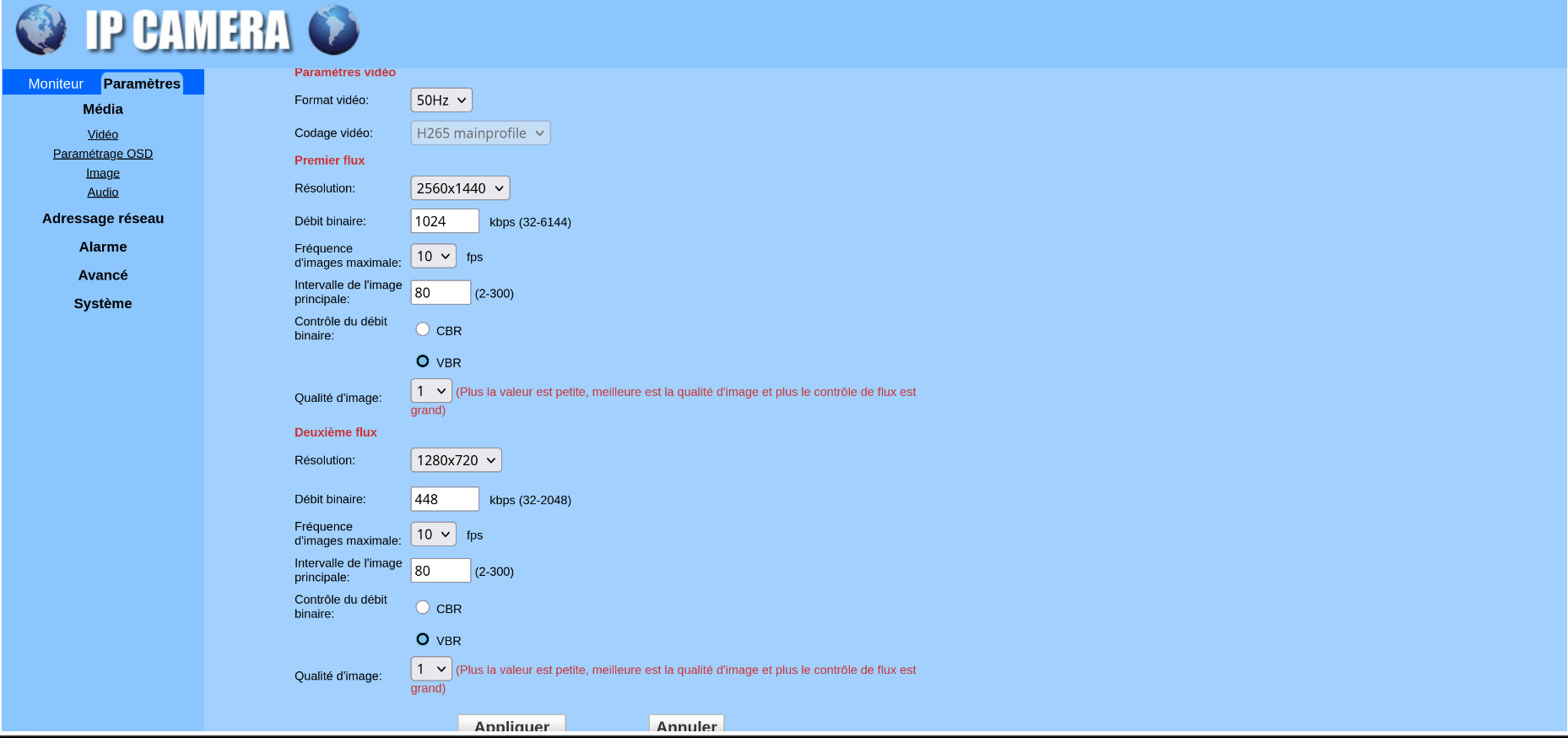Click the Appliquer button
The image size is (1568, 738).
511,724
